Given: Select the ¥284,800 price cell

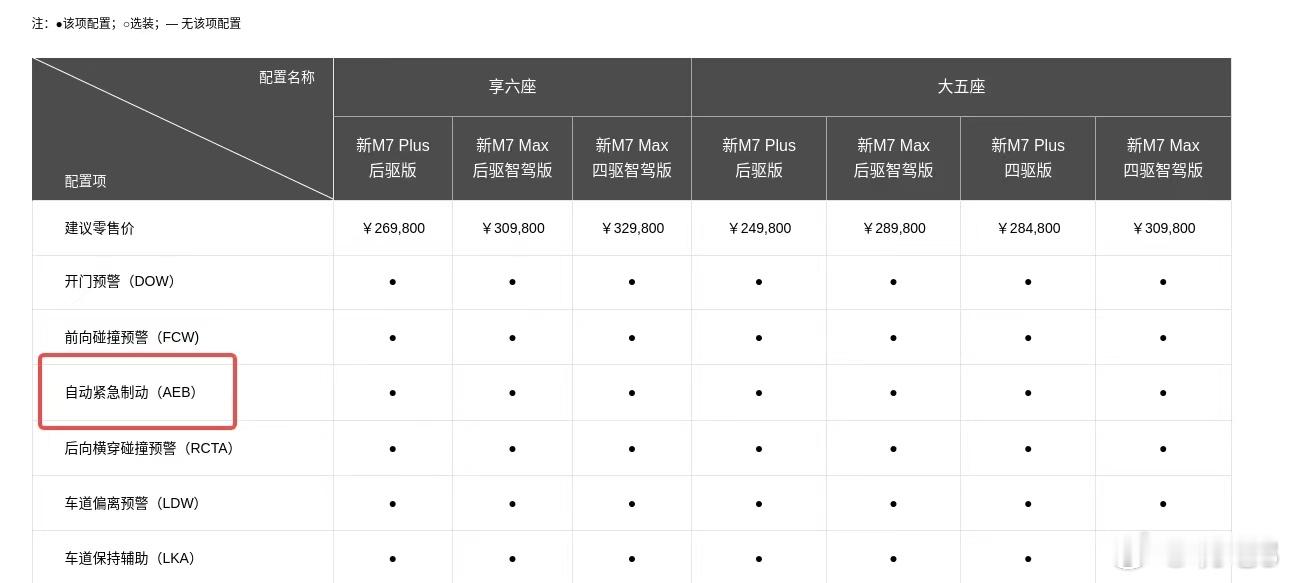Looking at the screenshot, I should pos(1028,228).
